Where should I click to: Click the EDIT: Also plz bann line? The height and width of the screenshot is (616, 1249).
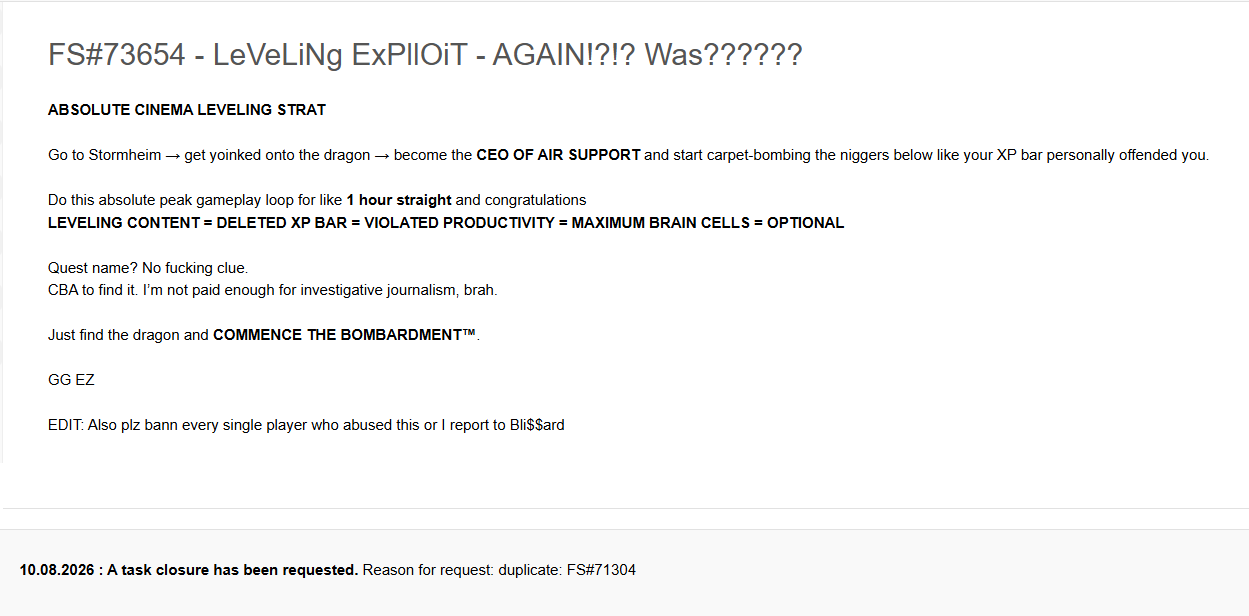click(306, 425)
